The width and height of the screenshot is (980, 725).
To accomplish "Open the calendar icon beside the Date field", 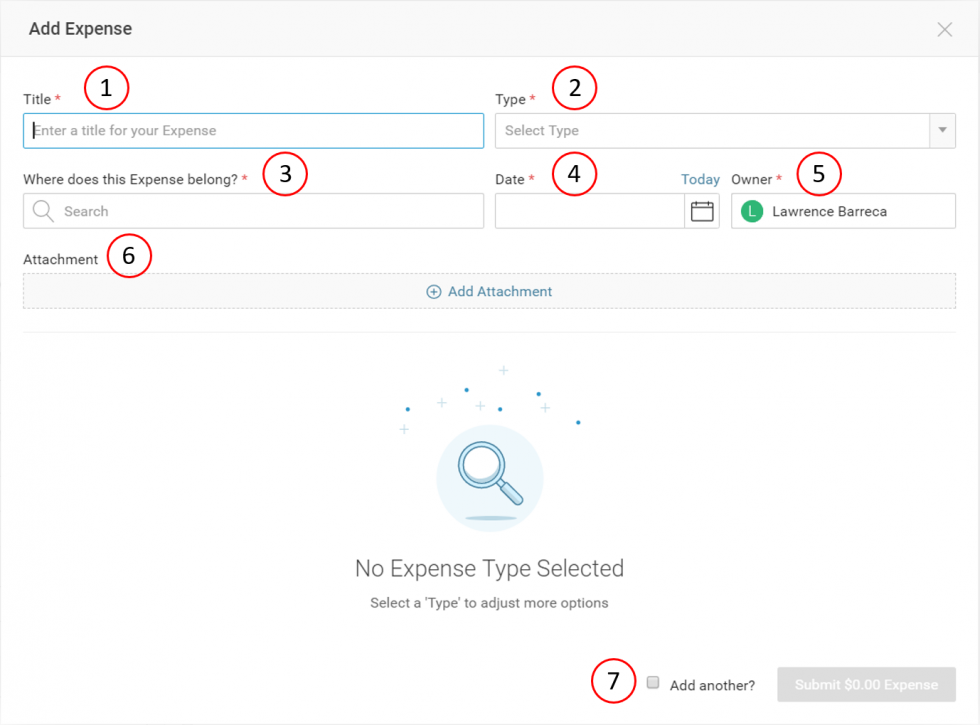I will point(703,211).
